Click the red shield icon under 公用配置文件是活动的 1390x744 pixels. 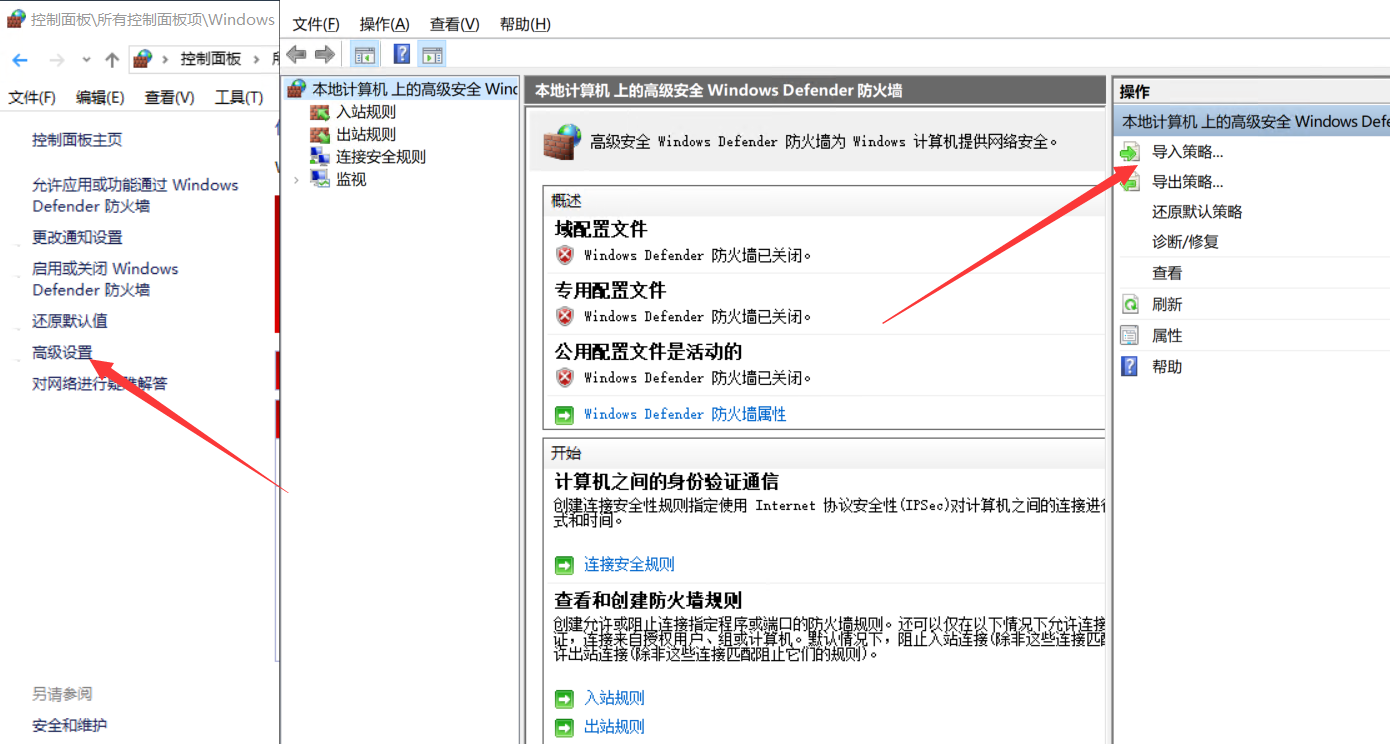(x=565, y=377)
